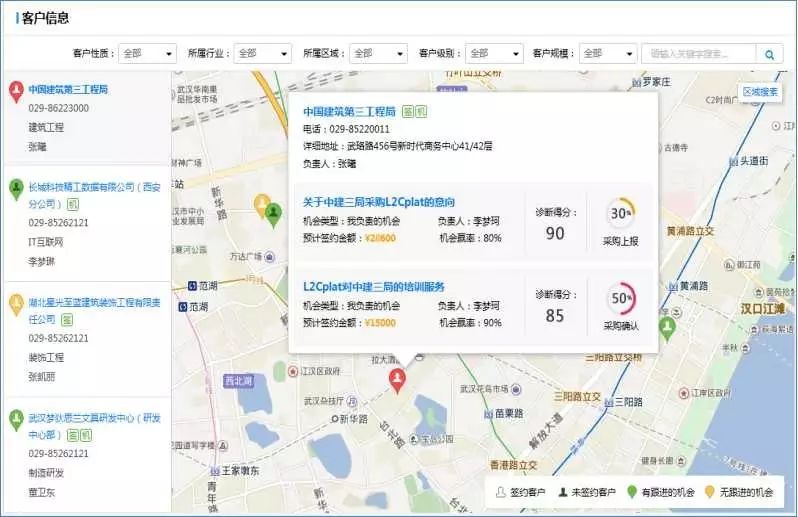Click the green map marker near 新华路

274,215
